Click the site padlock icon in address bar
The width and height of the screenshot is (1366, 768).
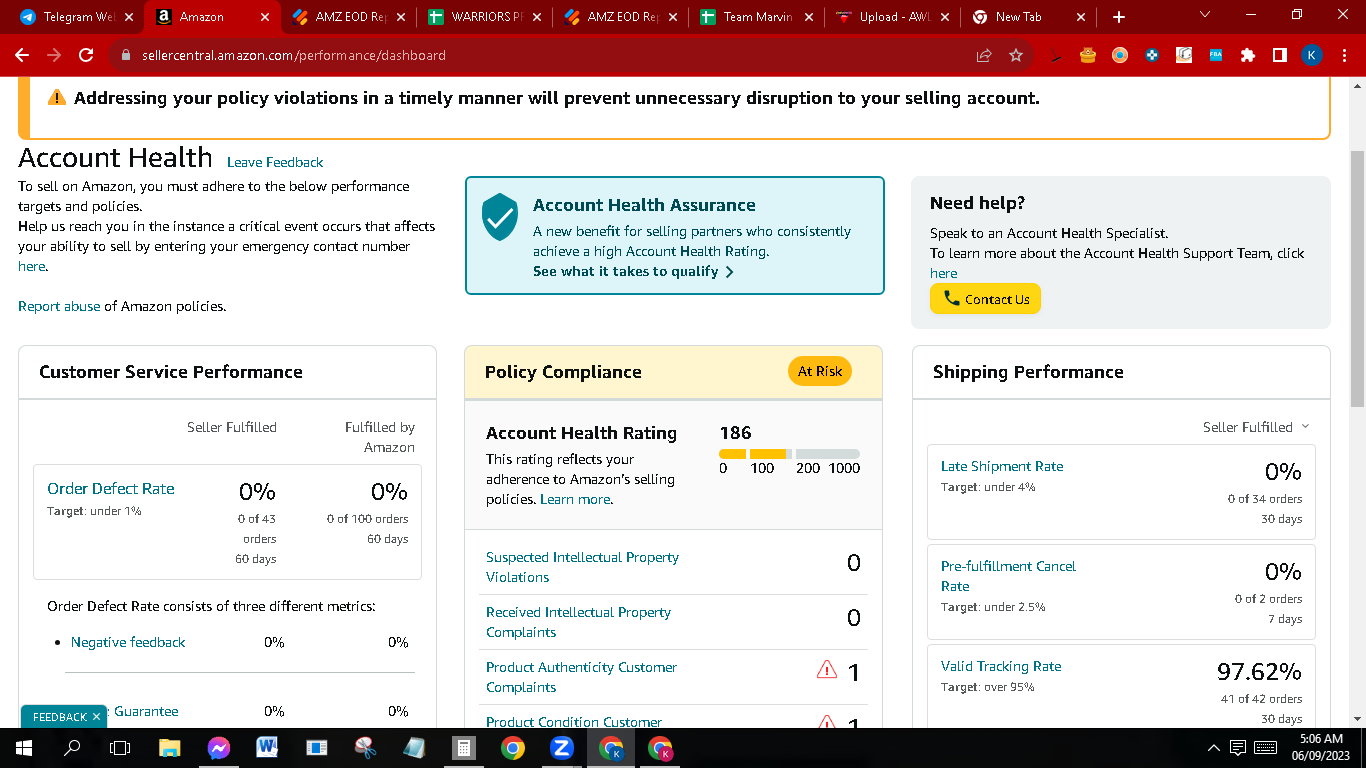125,55
